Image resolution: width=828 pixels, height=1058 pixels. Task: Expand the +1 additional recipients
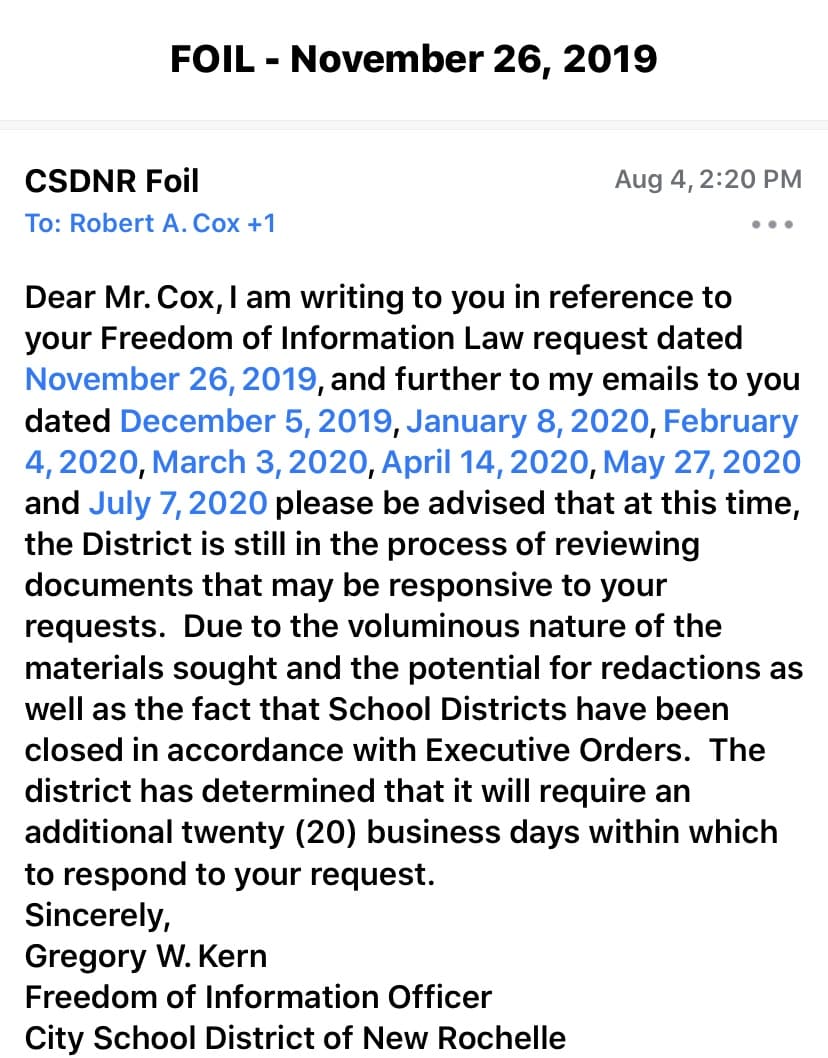click(x=261, y=223)
